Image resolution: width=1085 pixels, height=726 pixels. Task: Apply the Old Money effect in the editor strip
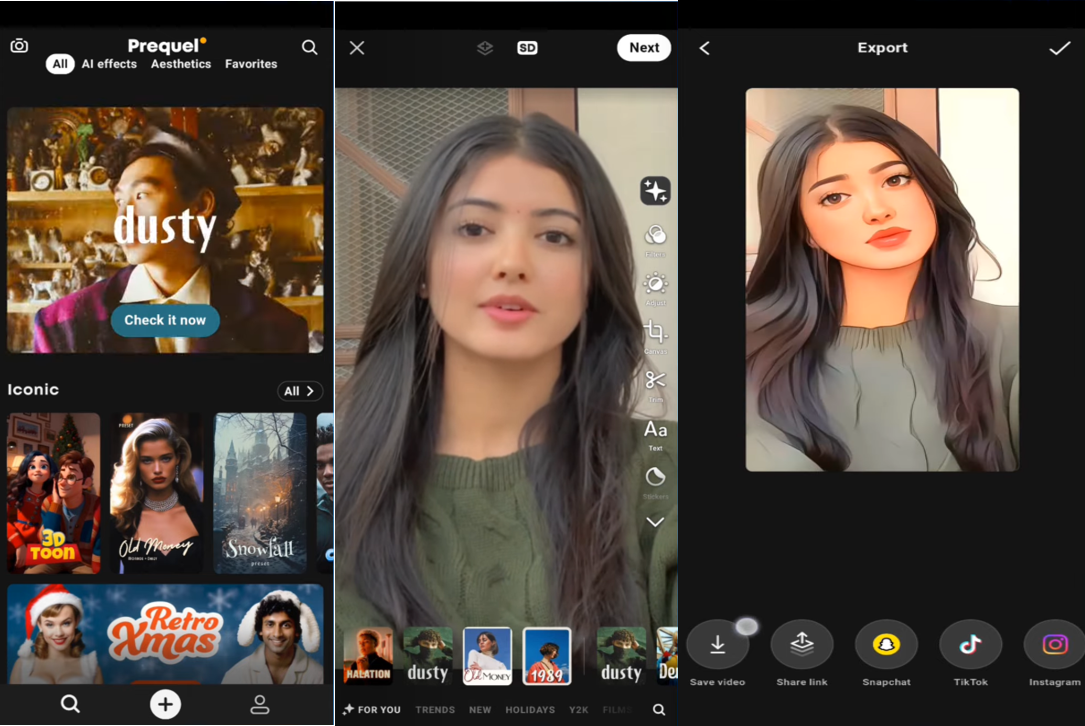pos(487,656)
